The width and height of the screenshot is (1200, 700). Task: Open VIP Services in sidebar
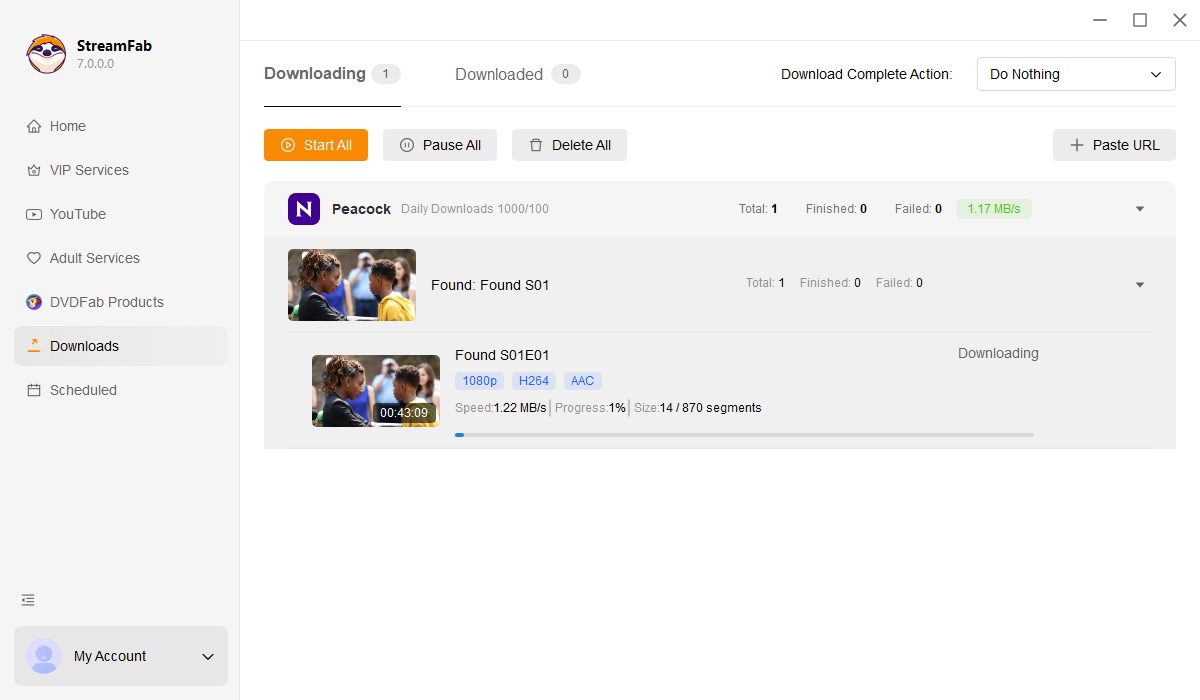point(89,170)
